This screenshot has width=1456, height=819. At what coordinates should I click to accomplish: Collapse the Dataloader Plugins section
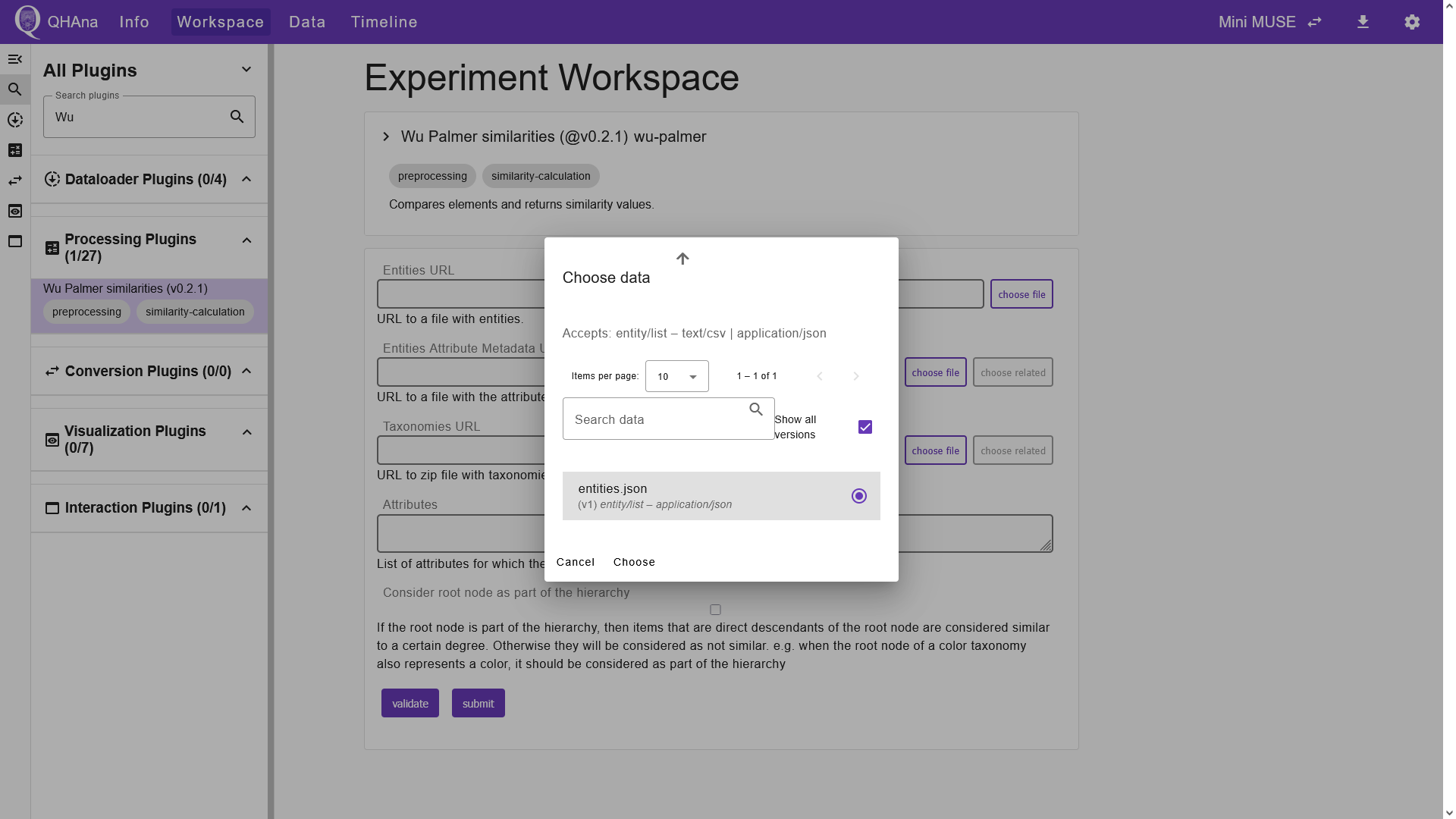click(x=246, y=179)
